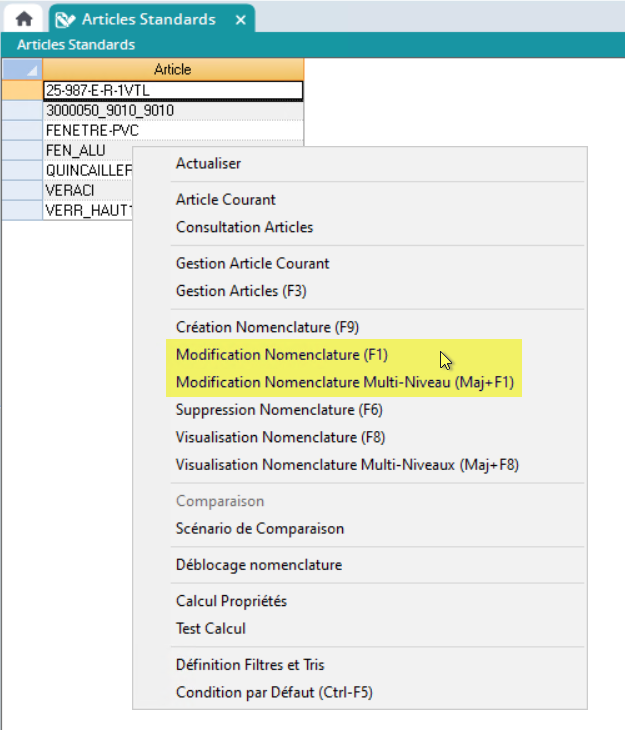Select Modification Nomenclature (F1)

coord(281,355)
